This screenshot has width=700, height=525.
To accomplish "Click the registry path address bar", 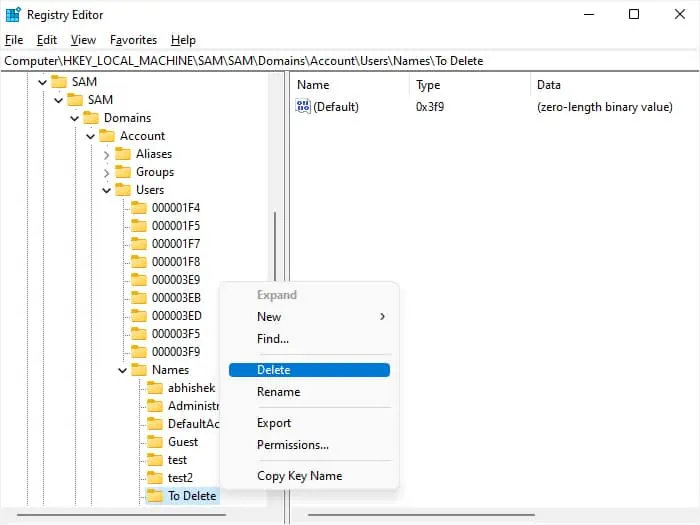I will tap(350, 61).
